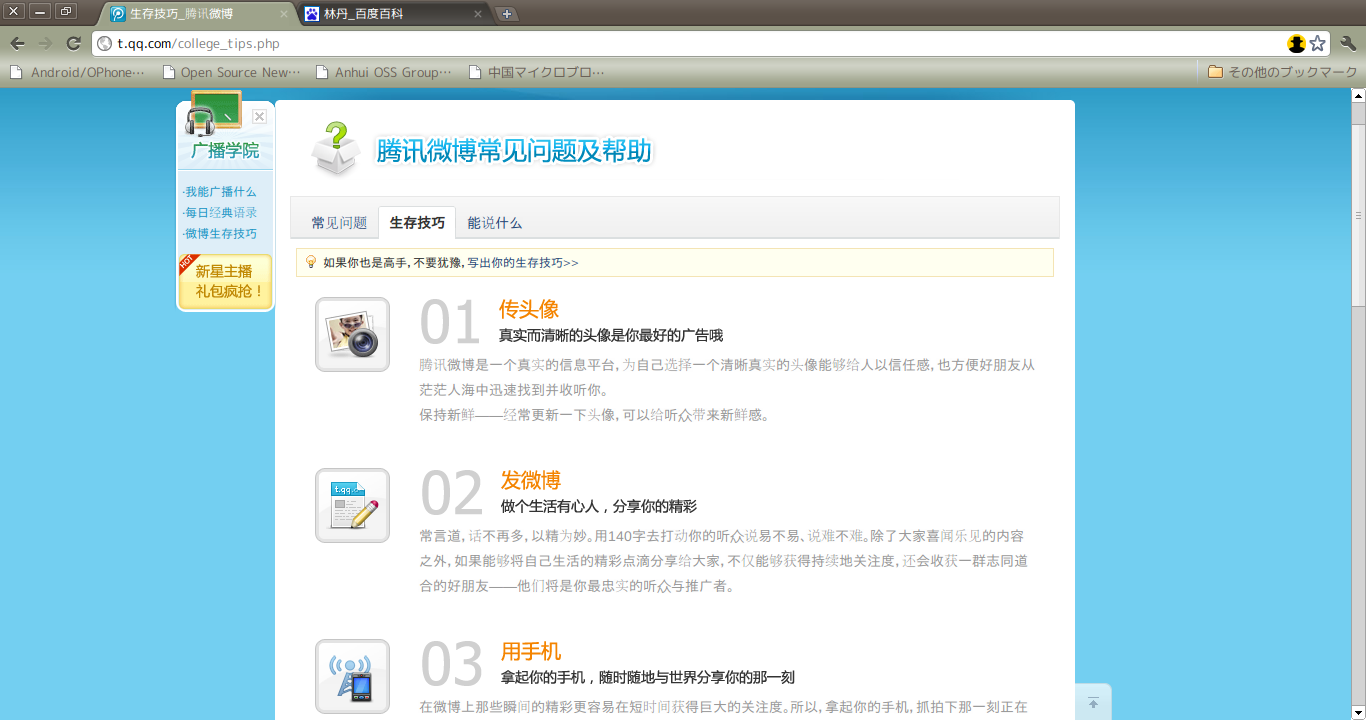Open the Anhui OSS Group bookmark
Image resolution: width=1366 pixels, height=720 pixels.
pos(383,72)
